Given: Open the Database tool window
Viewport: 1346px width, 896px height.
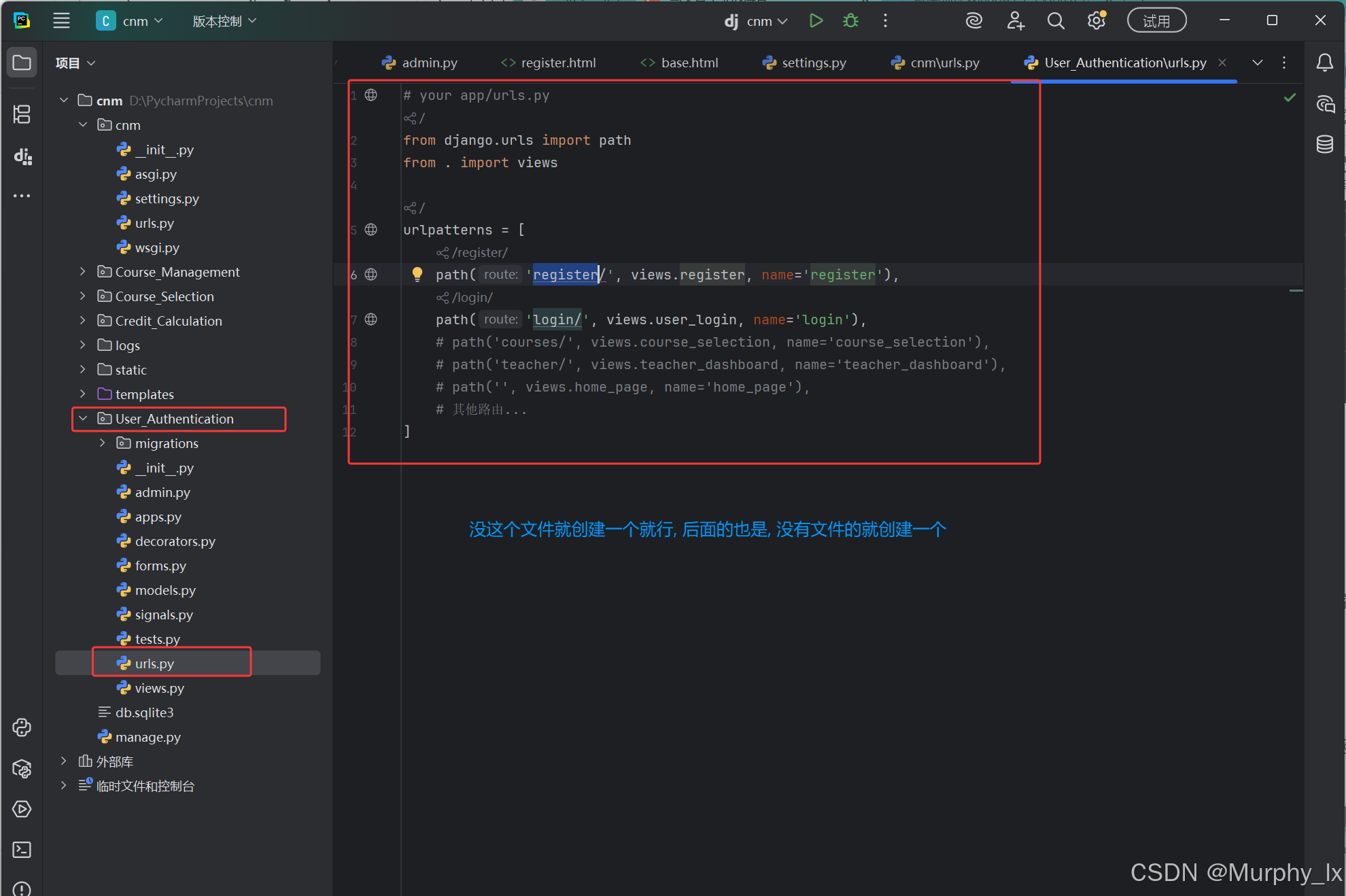Looking at the screenshot, I should (1324, 144).
